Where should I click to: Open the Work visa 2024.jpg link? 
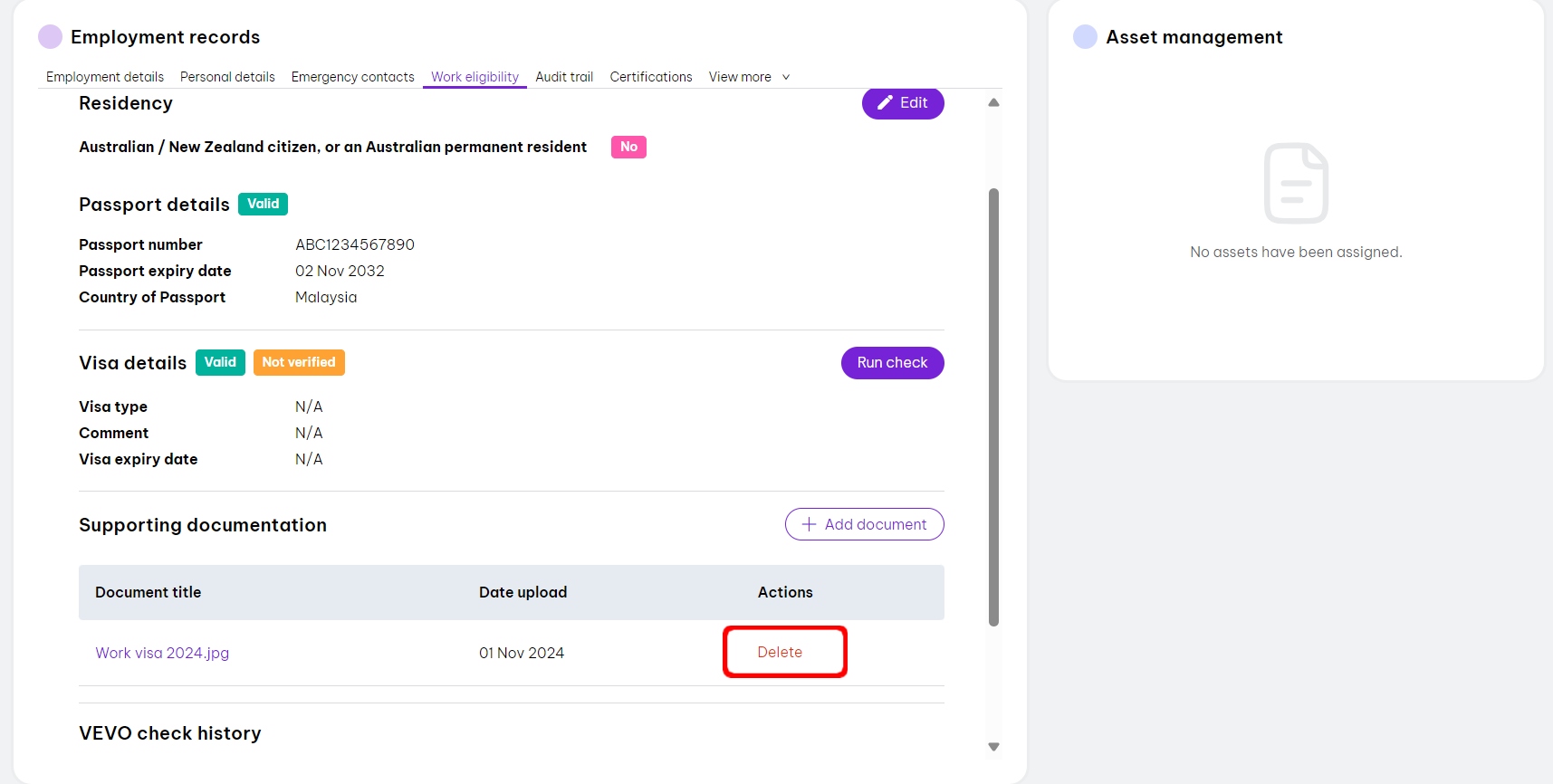[162, 653]
